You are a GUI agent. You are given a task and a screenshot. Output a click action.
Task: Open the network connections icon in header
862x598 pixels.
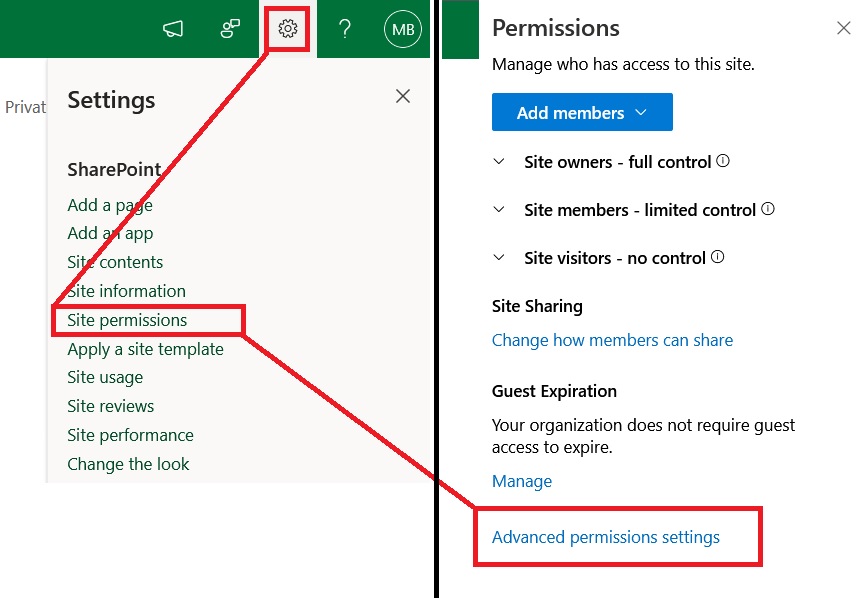230,30
